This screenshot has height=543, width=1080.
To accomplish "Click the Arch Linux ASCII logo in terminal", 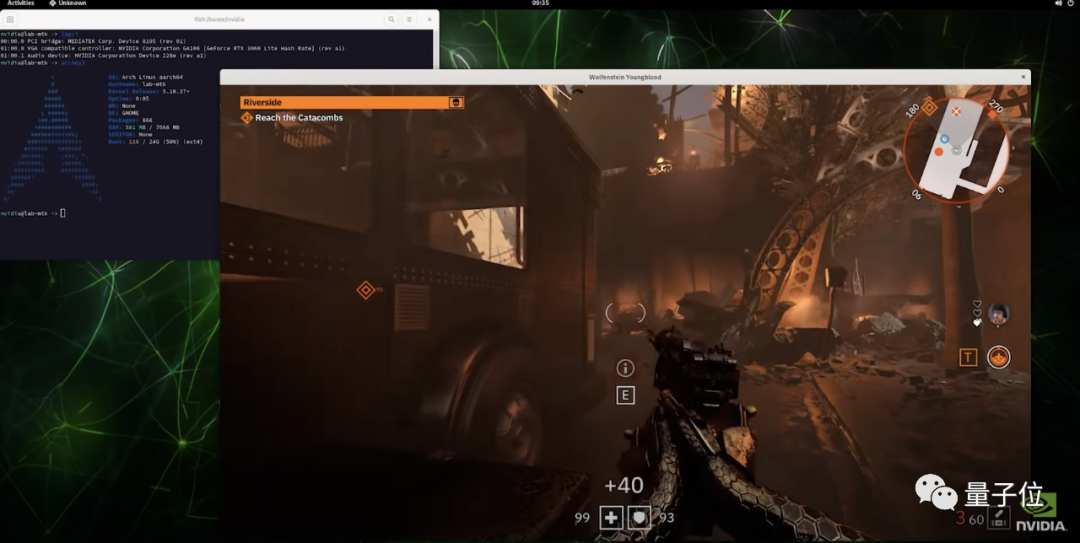I will click(x=53, y=138).
